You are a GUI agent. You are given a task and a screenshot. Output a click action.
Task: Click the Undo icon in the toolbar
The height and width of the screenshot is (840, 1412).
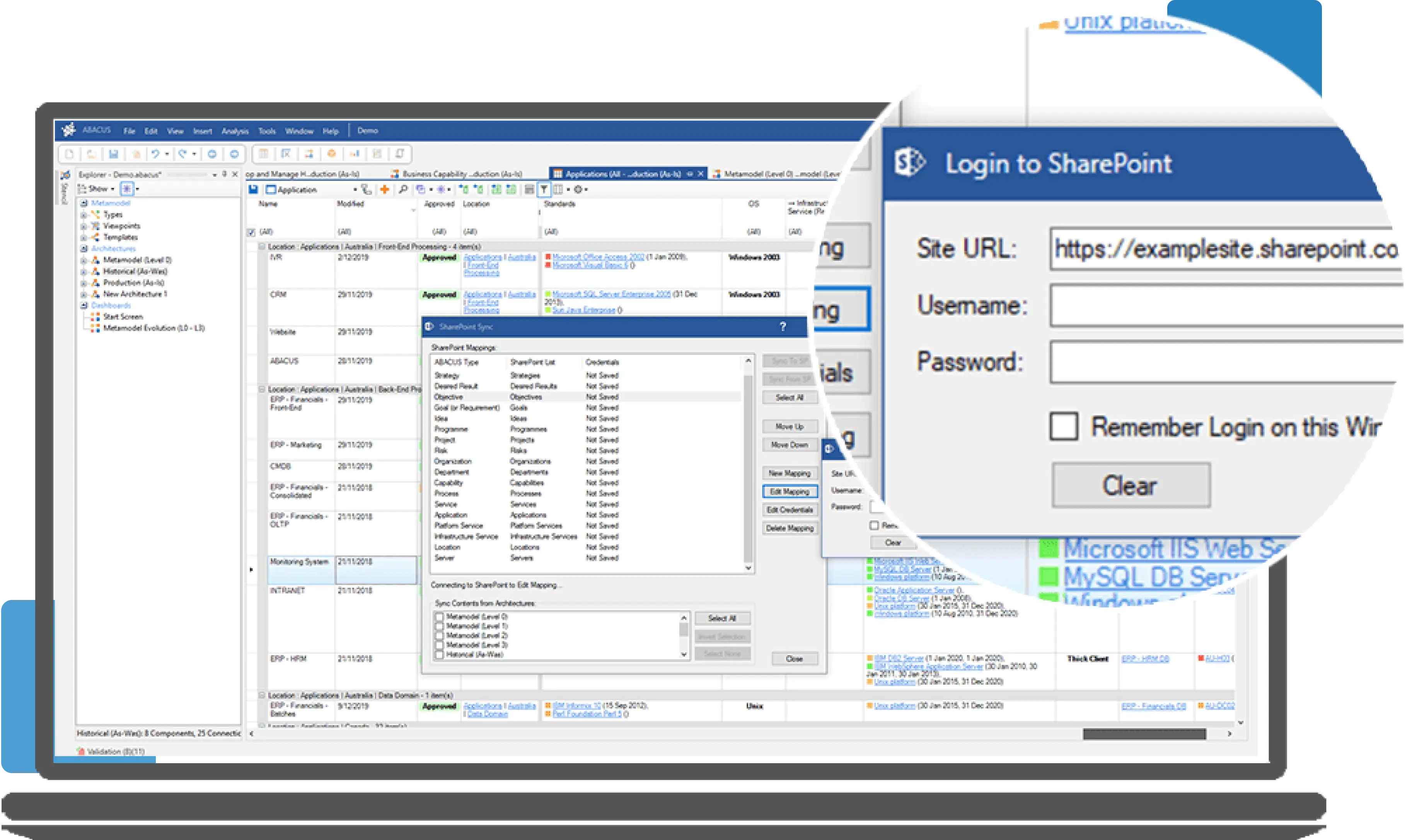point(156,153)
